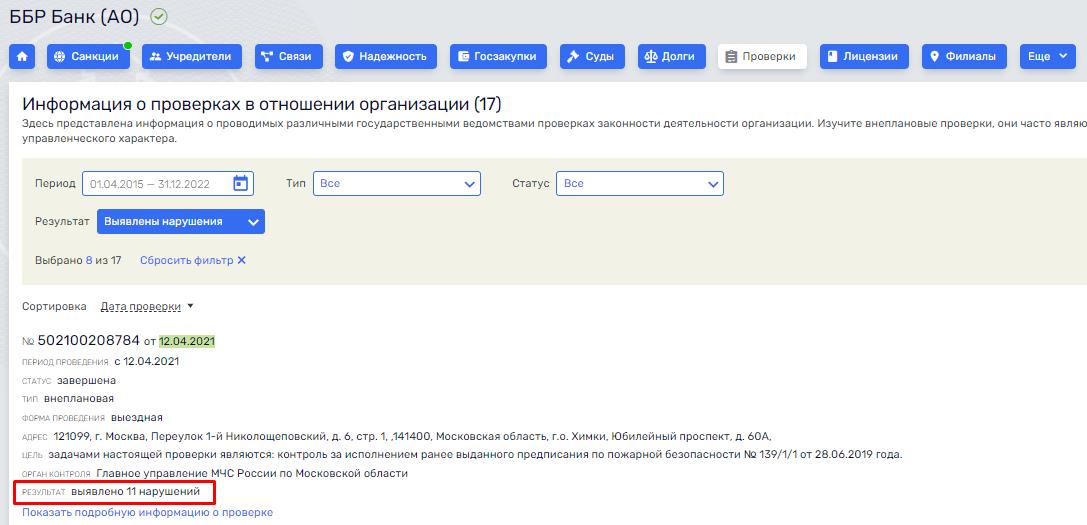1087x525 pixels.
Task: Select the Проверки tab
Action: [762, 57]
